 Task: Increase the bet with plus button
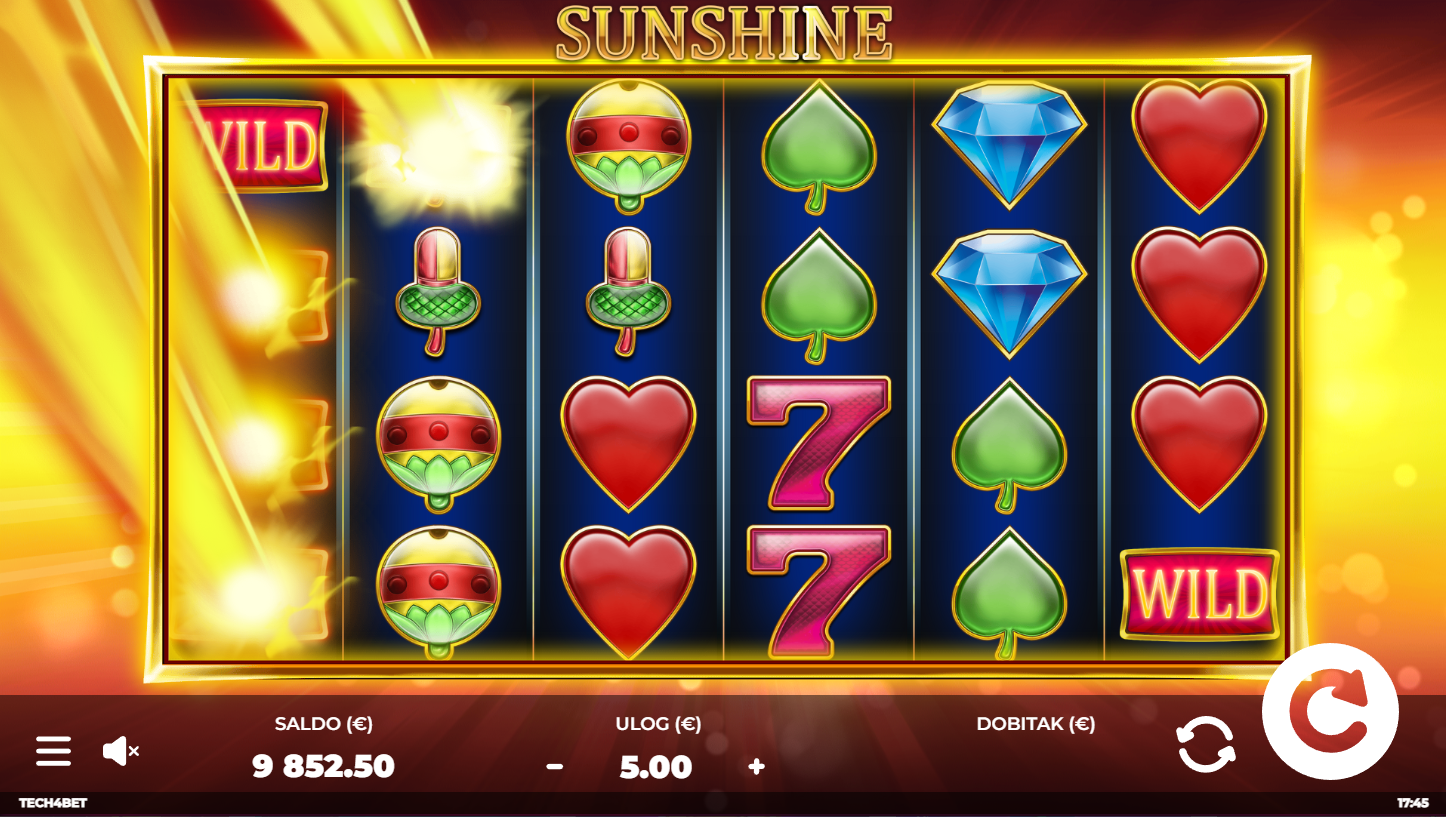[x=757, y=767]
